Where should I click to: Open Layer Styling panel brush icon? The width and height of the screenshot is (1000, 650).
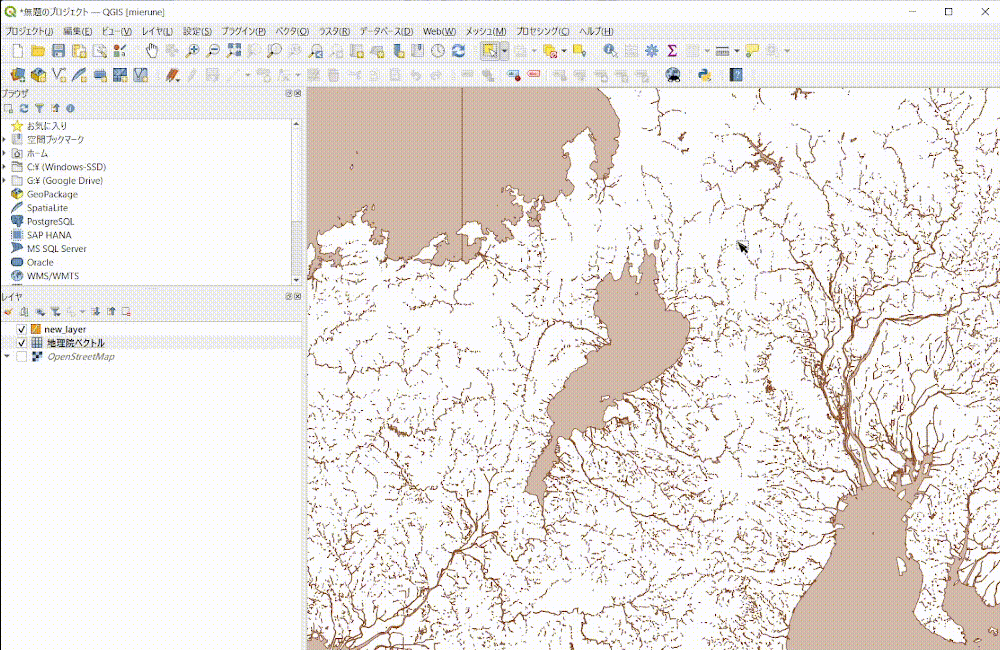(x=8, y=311)
